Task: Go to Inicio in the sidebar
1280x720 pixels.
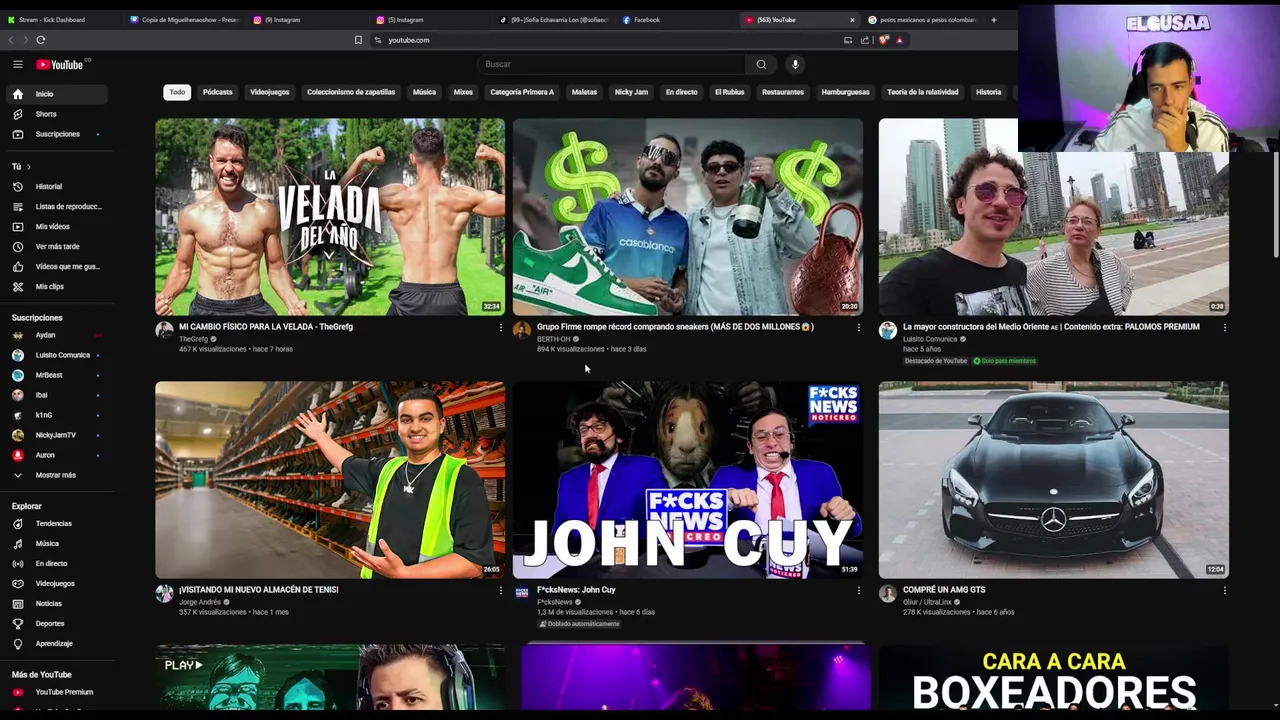Action: point(55,94)
